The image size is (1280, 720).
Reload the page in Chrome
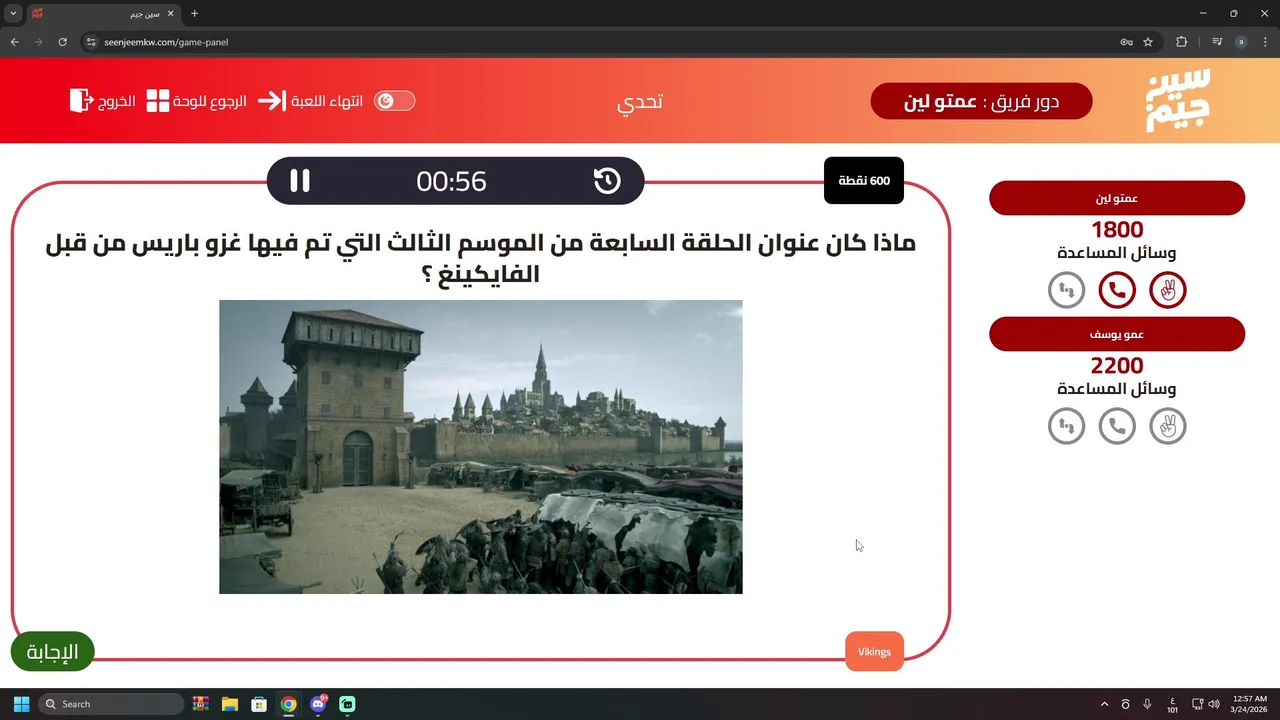(x=62, y=42)
